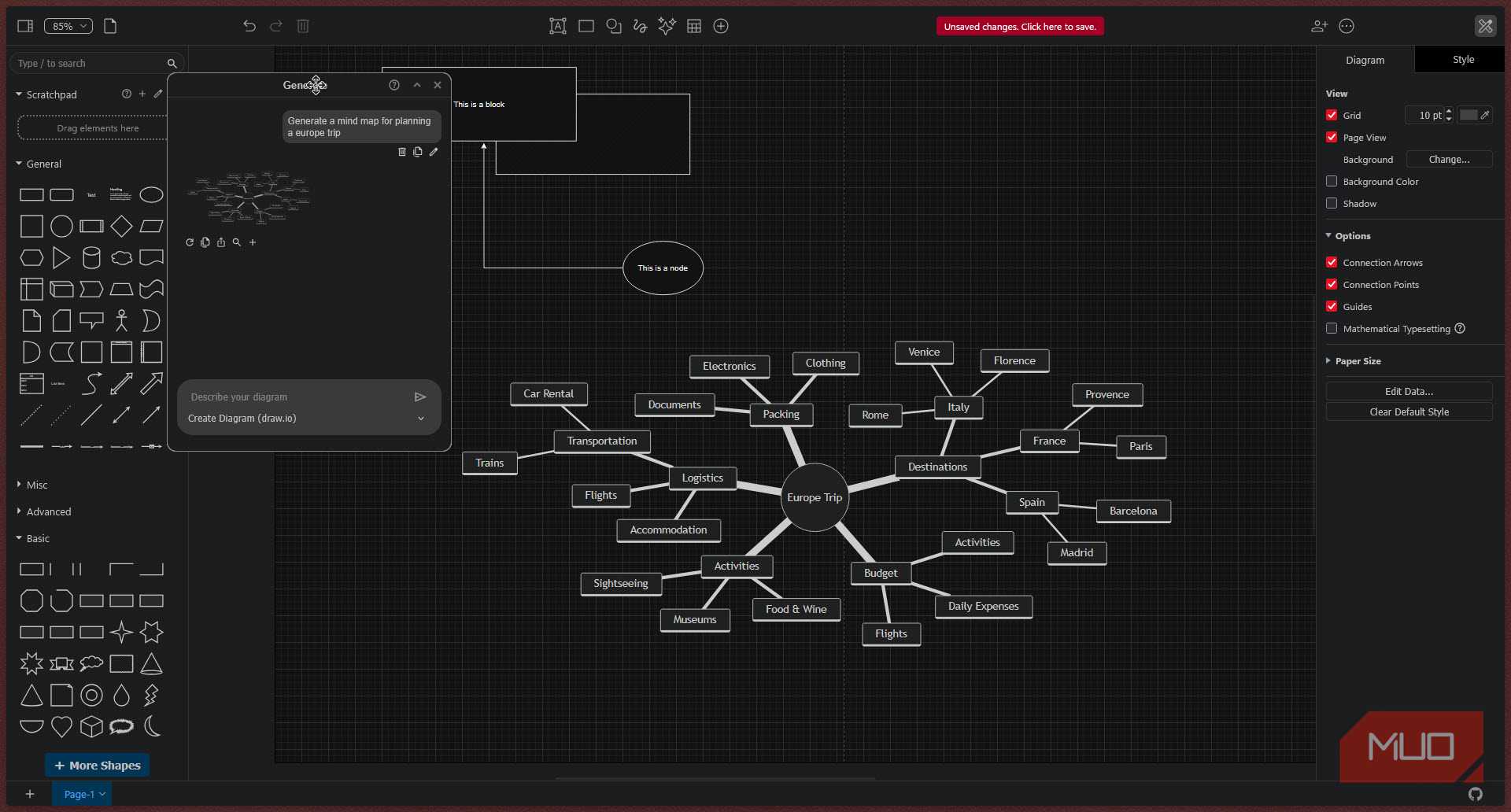Collapse the General shapes section
The width and height of the screenshot is (1511, 812).
coord(39,164)
